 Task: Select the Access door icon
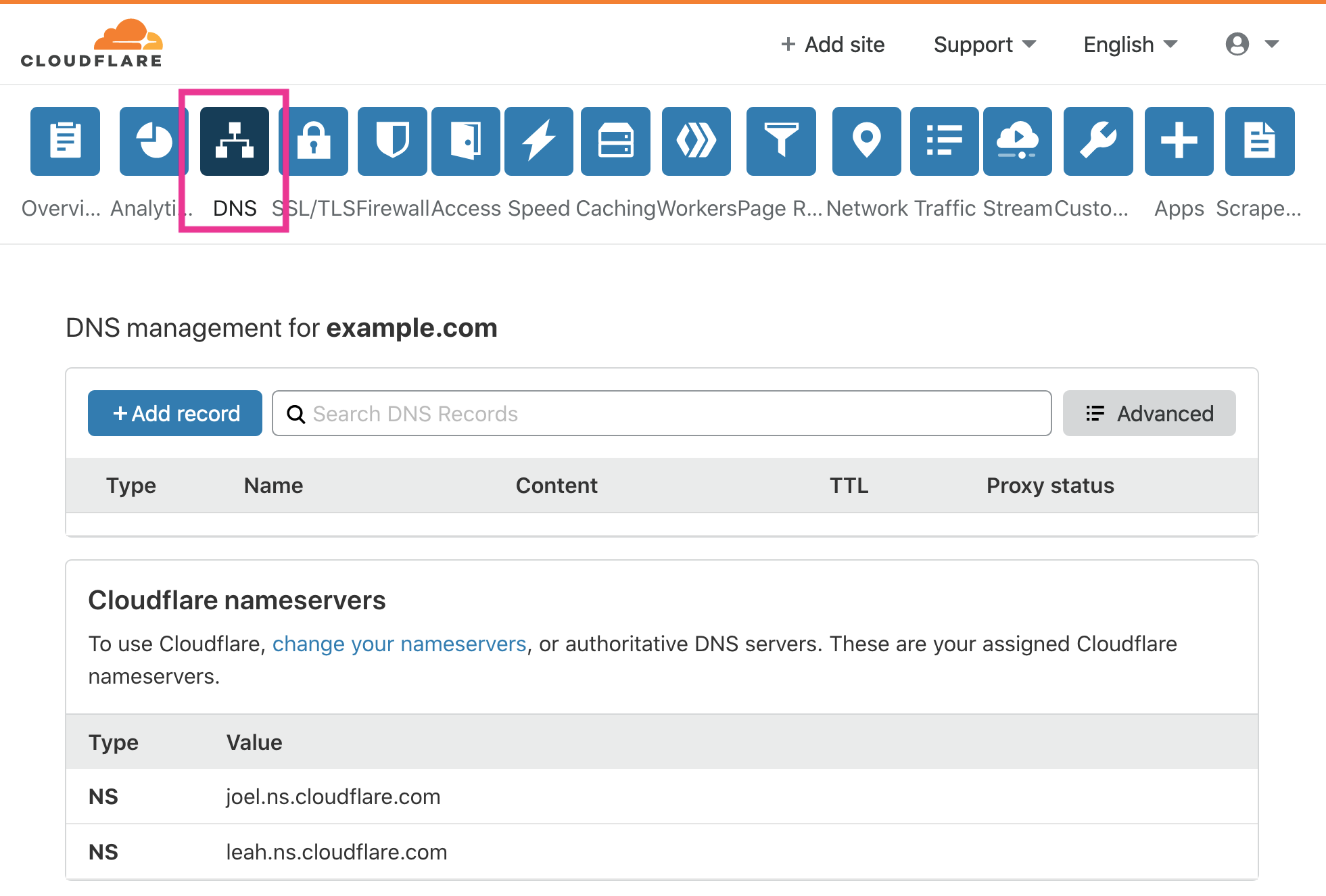tap(465, 141)
